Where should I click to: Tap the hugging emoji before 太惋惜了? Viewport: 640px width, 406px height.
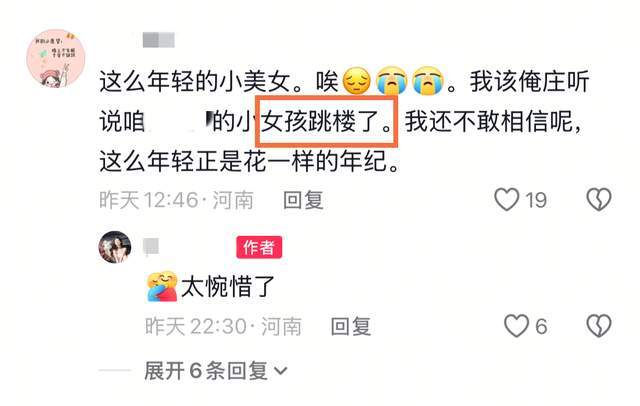click(x=162, y=286)
